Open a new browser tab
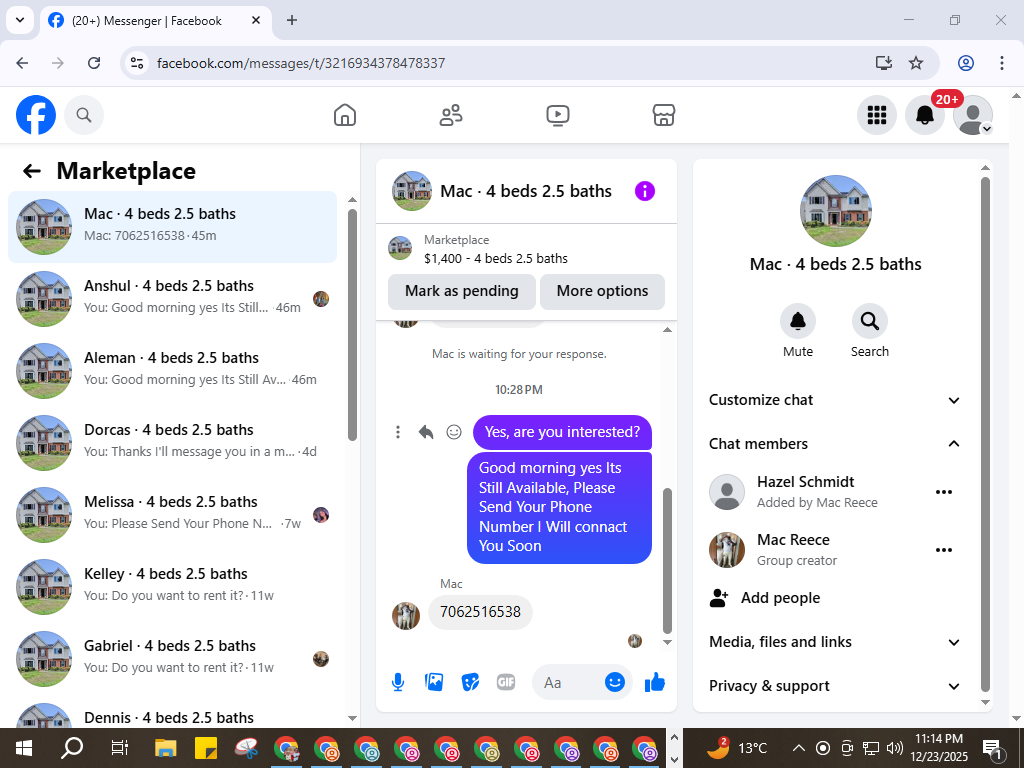 292,20
